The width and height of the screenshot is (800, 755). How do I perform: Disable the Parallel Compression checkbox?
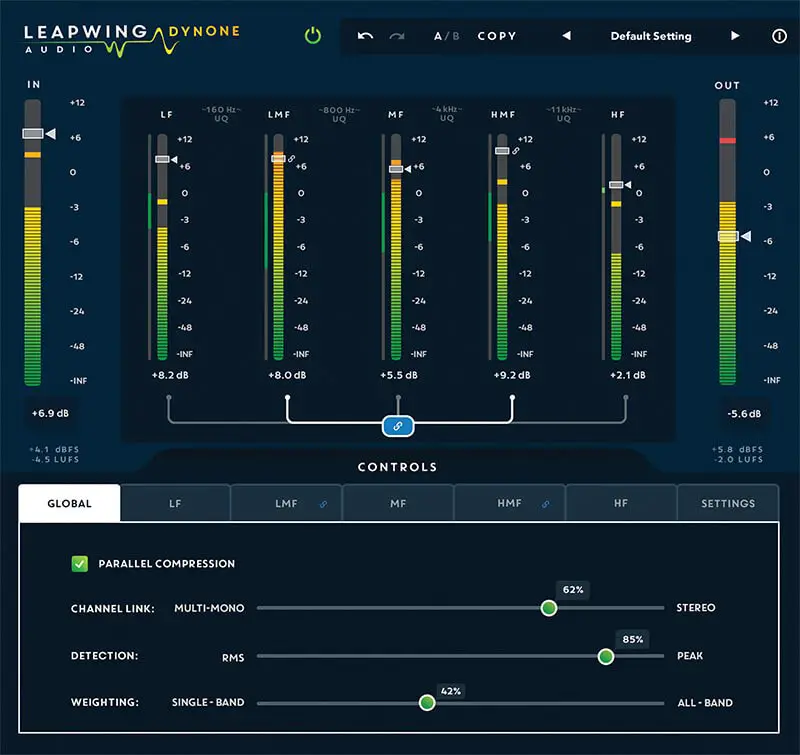point(80,564)
